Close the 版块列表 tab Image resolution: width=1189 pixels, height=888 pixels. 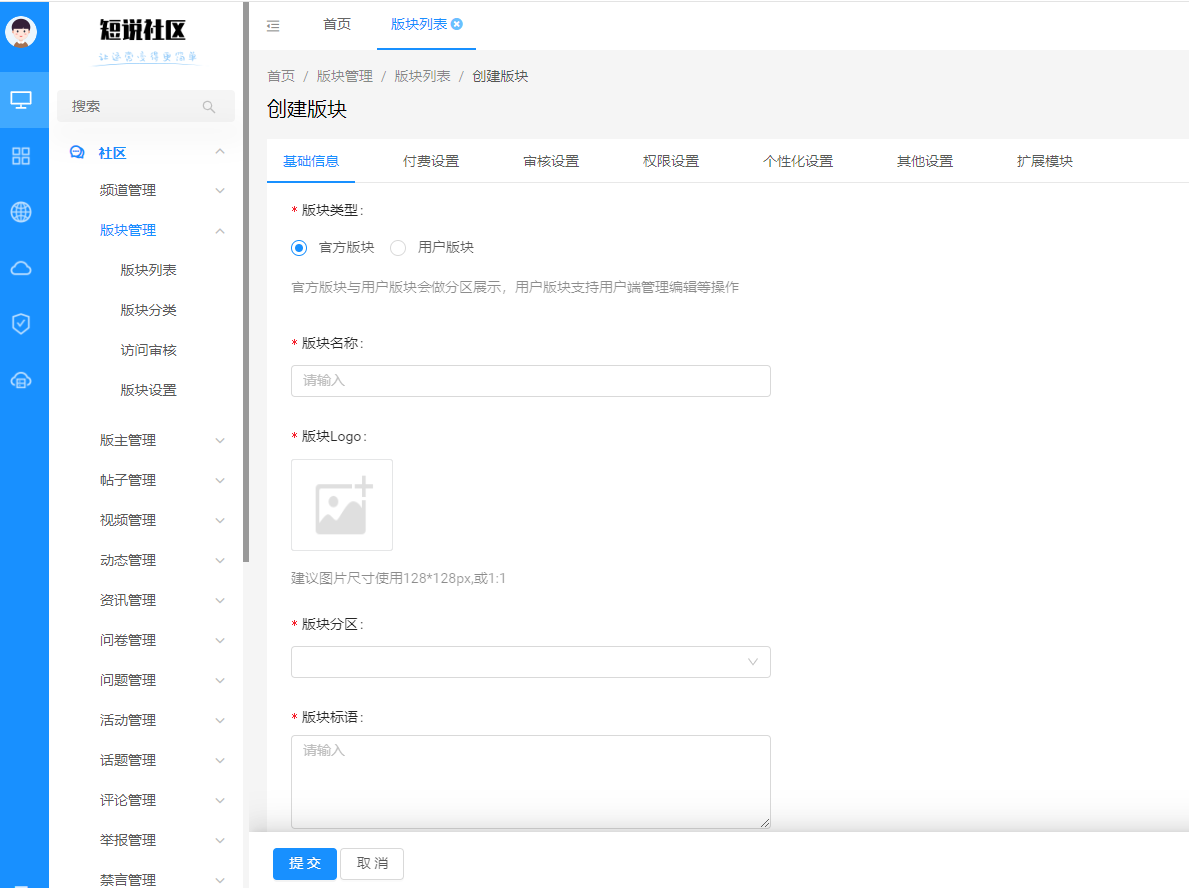click(457, 24)
